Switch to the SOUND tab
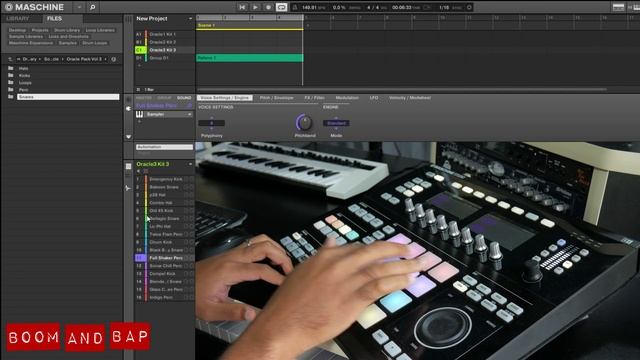Viewport: 640px width, 360px height. pyautogui.click(x=184, y=98)
